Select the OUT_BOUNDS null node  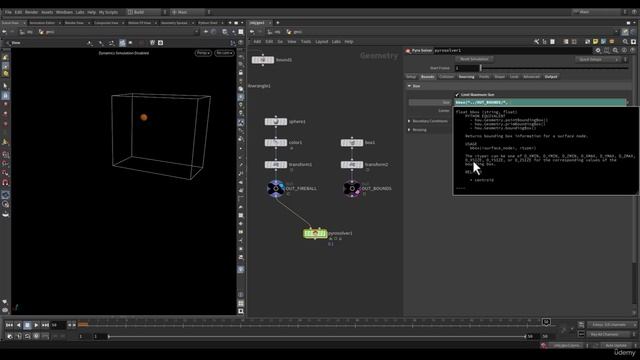(352, 189)
